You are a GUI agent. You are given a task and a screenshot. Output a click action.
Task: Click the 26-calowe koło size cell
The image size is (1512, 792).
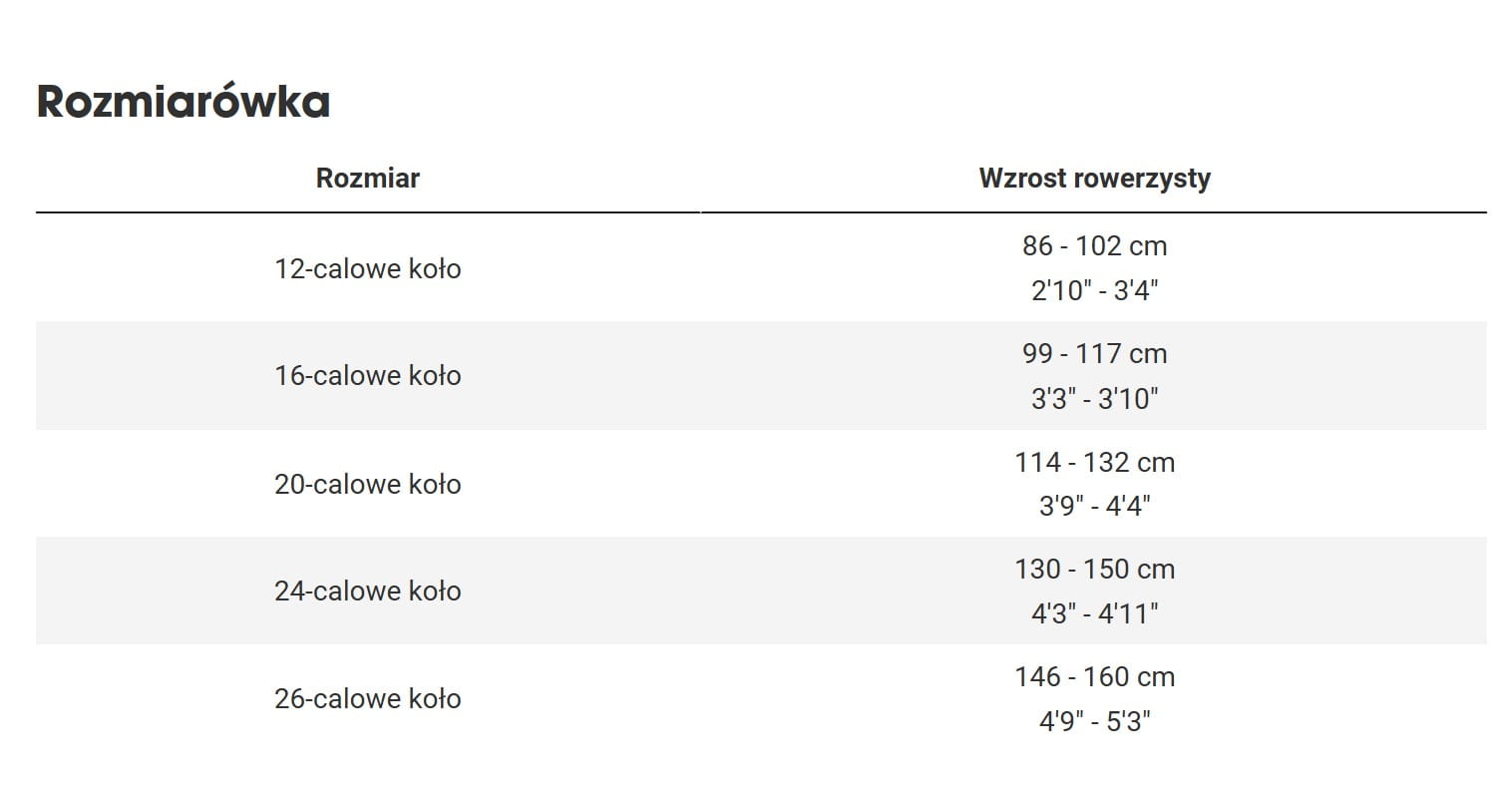pos(367,698)
